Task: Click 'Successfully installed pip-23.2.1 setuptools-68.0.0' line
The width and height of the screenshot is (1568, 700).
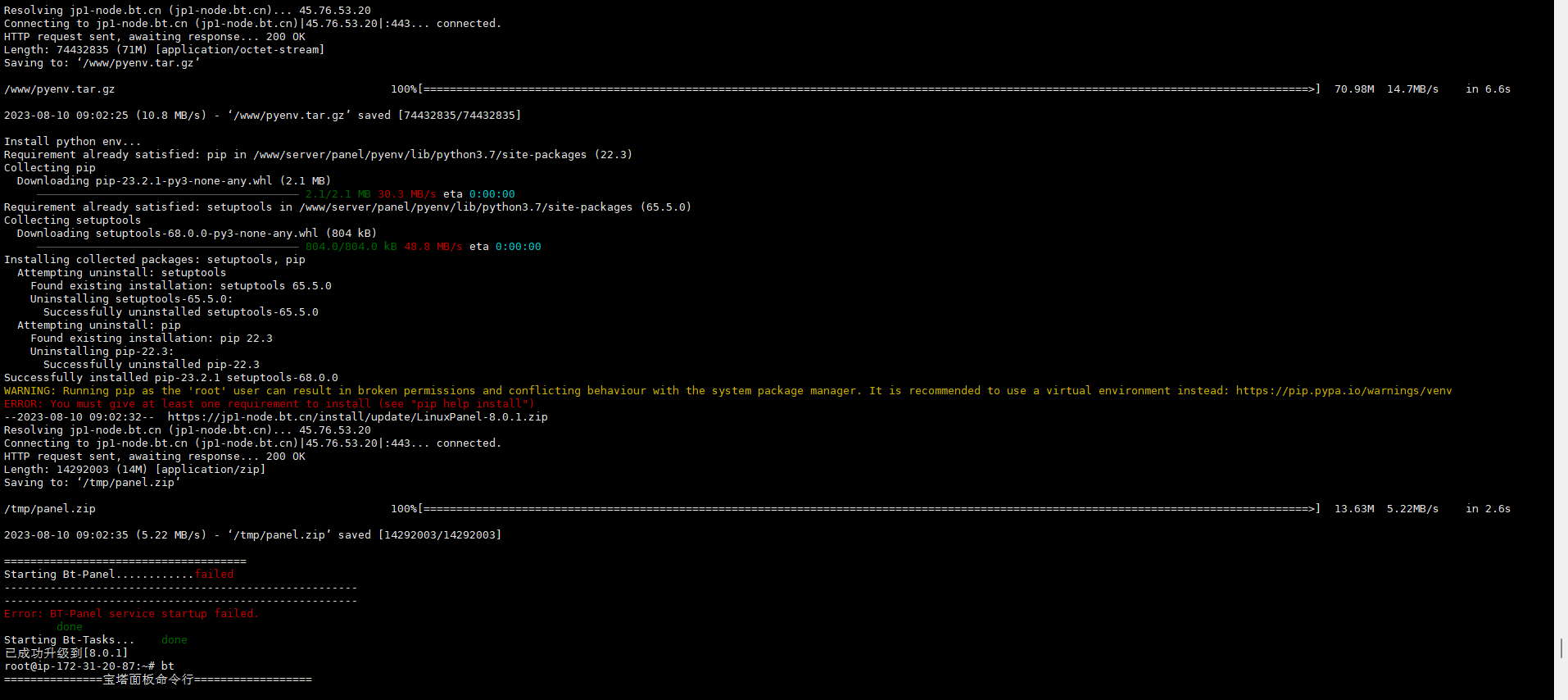Action: (x=170, y=378)
